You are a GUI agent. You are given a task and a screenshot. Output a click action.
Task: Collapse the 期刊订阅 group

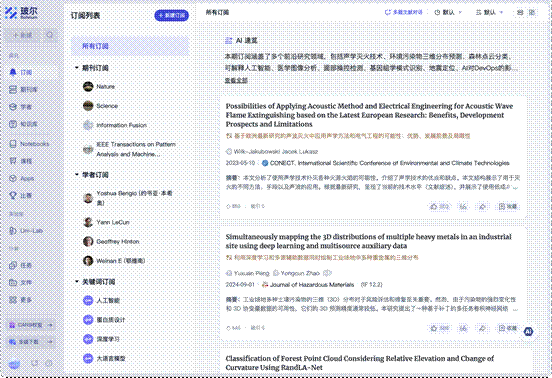[77, 68]
